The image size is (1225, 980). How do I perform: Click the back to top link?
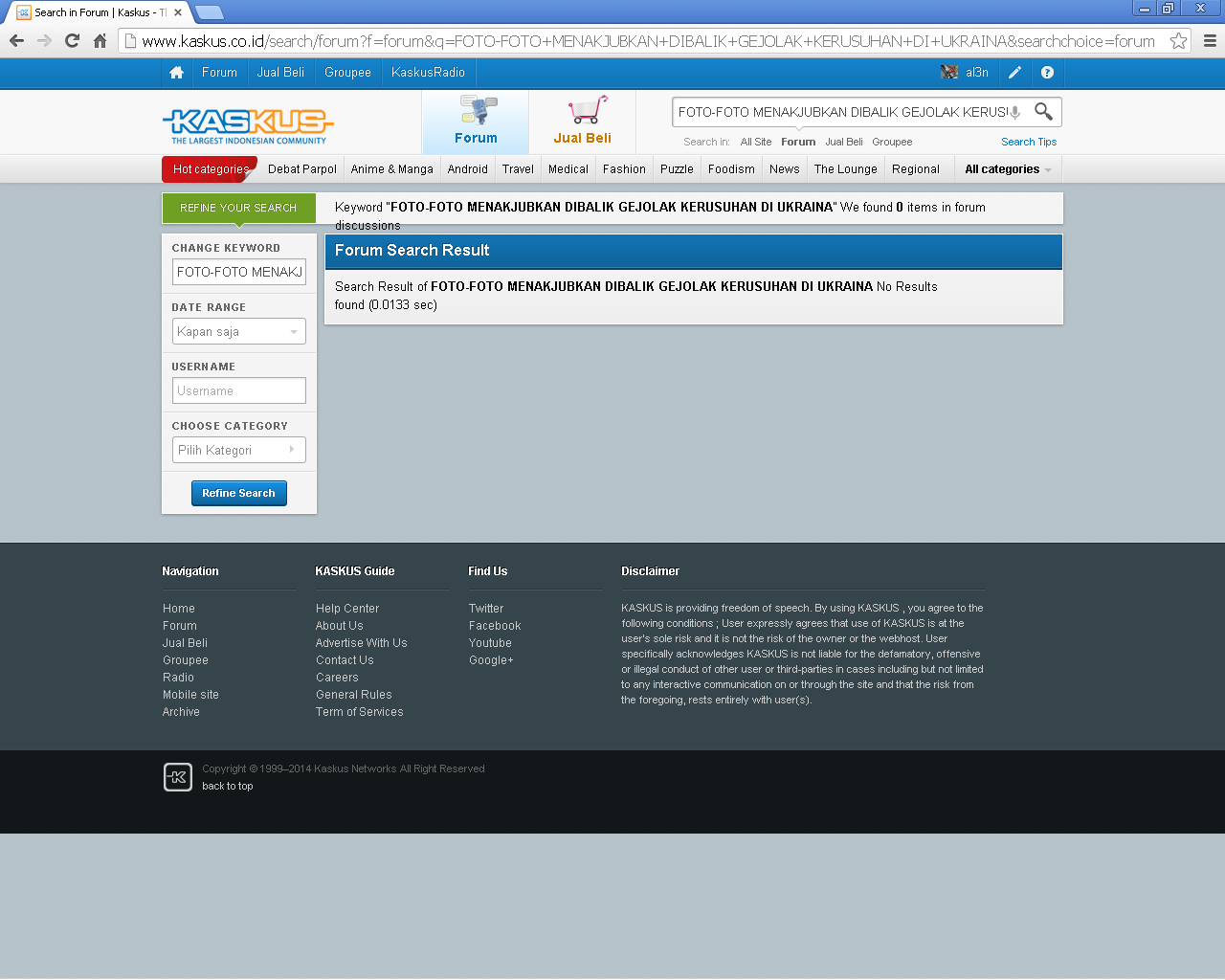coord(228,787)
